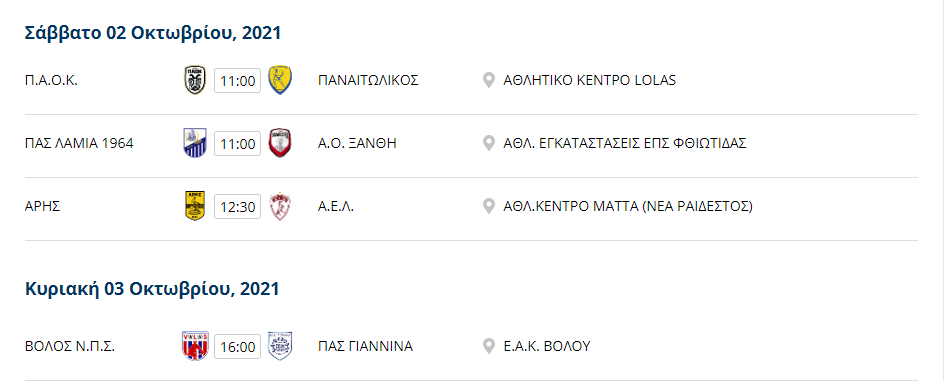Select team name ΠΑΣ ΛΑΜΙΑ 1964

pyautogui.click(x=79, y=144)
